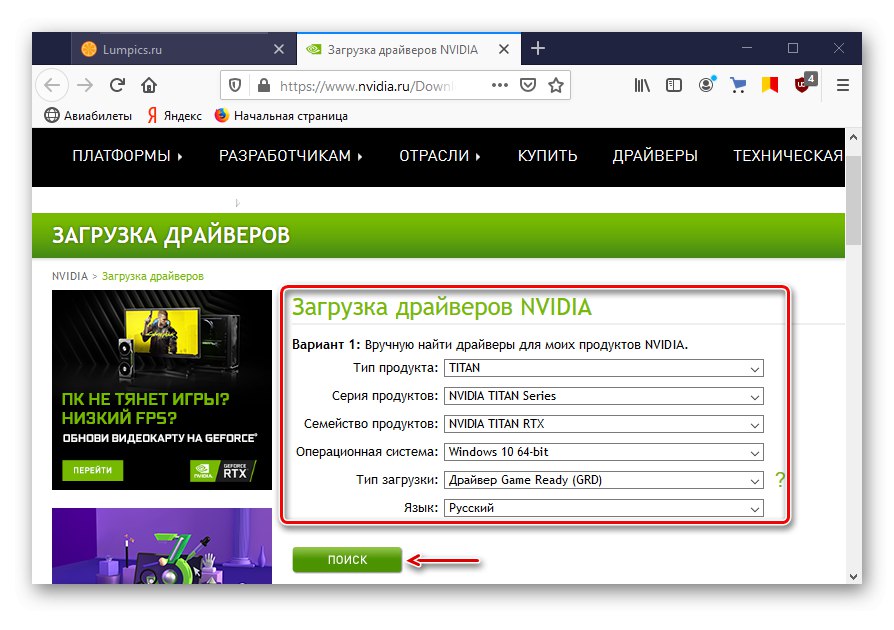This screenshot has width=894, height=630.
Task: Close the Lumpics.ru tab
Action: [x=279, y=50]
